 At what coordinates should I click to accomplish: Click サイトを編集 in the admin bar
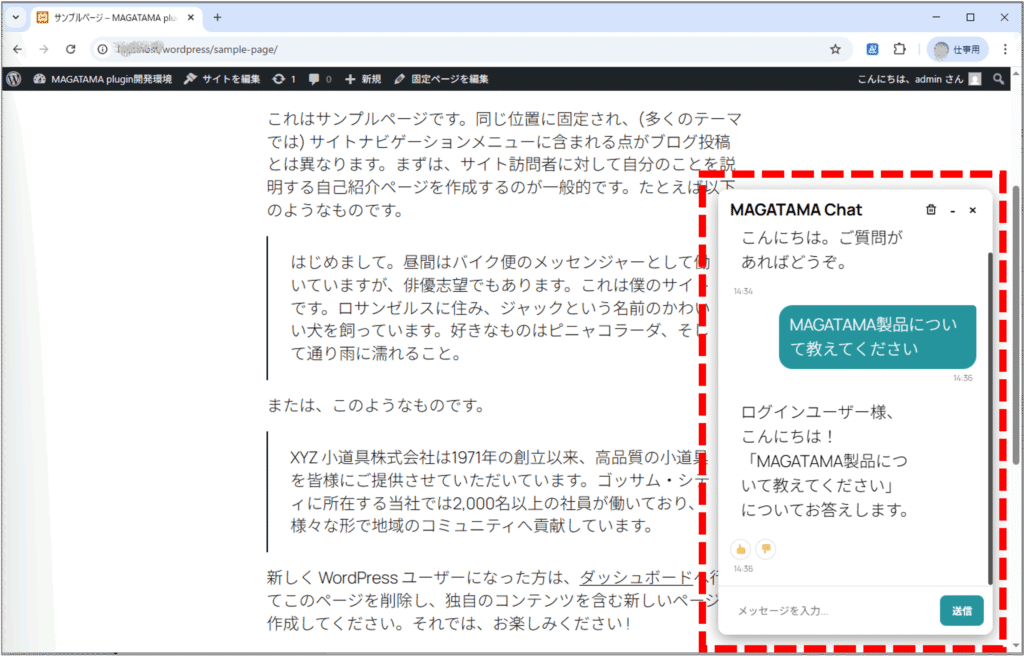(x=222, y=79)
